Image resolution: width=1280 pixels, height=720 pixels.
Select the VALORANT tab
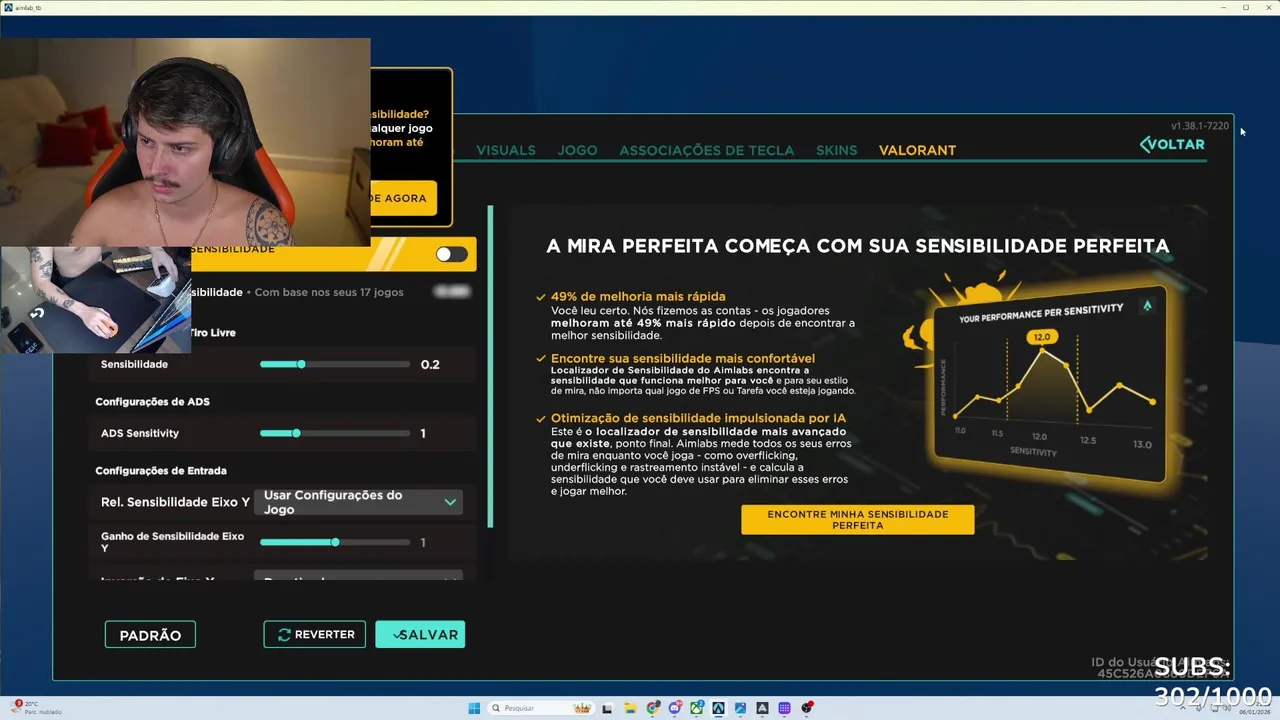917,150
